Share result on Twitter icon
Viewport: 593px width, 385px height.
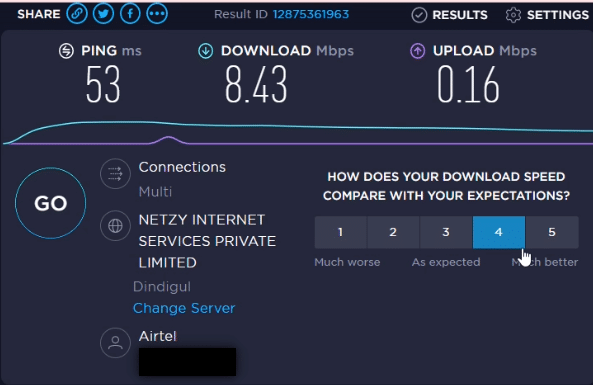pos(103,14)
